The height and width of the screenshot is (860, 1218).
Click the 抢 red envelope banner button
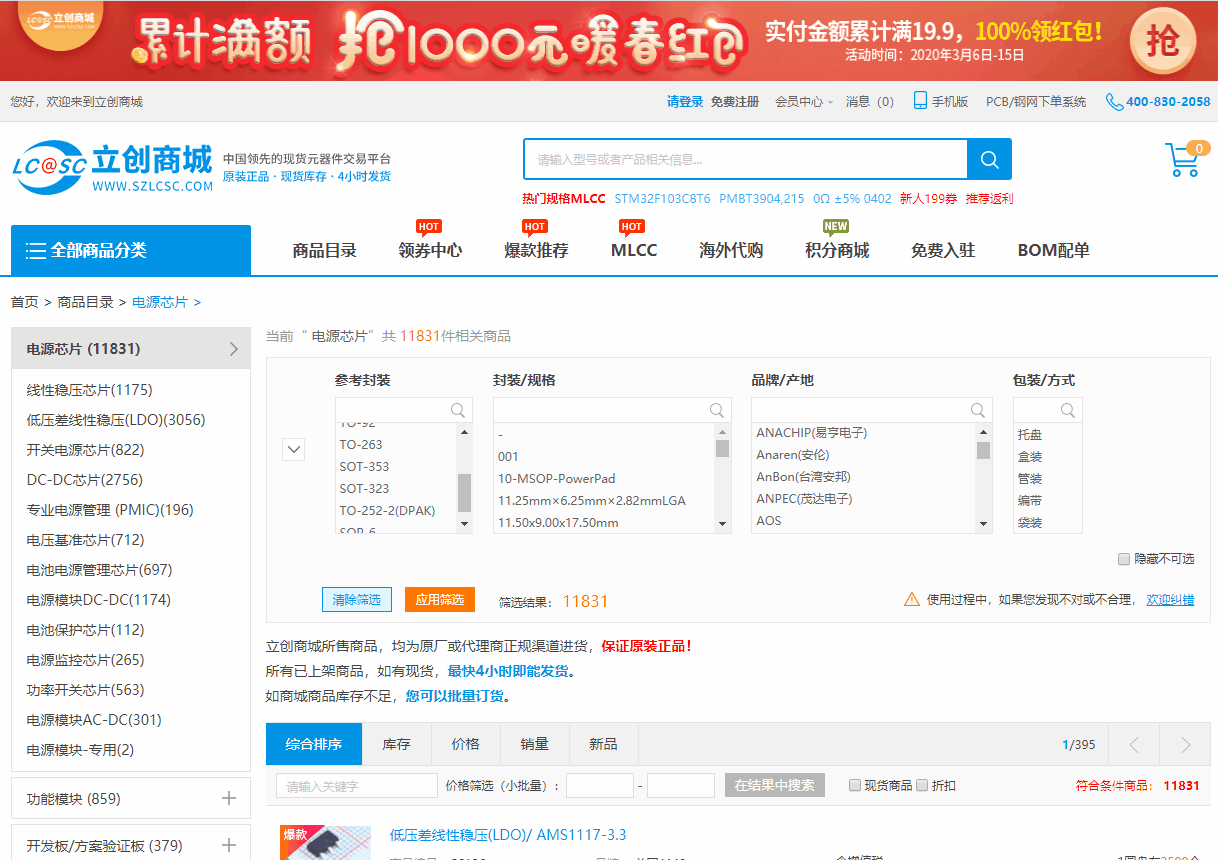[x=1163, y=40]
